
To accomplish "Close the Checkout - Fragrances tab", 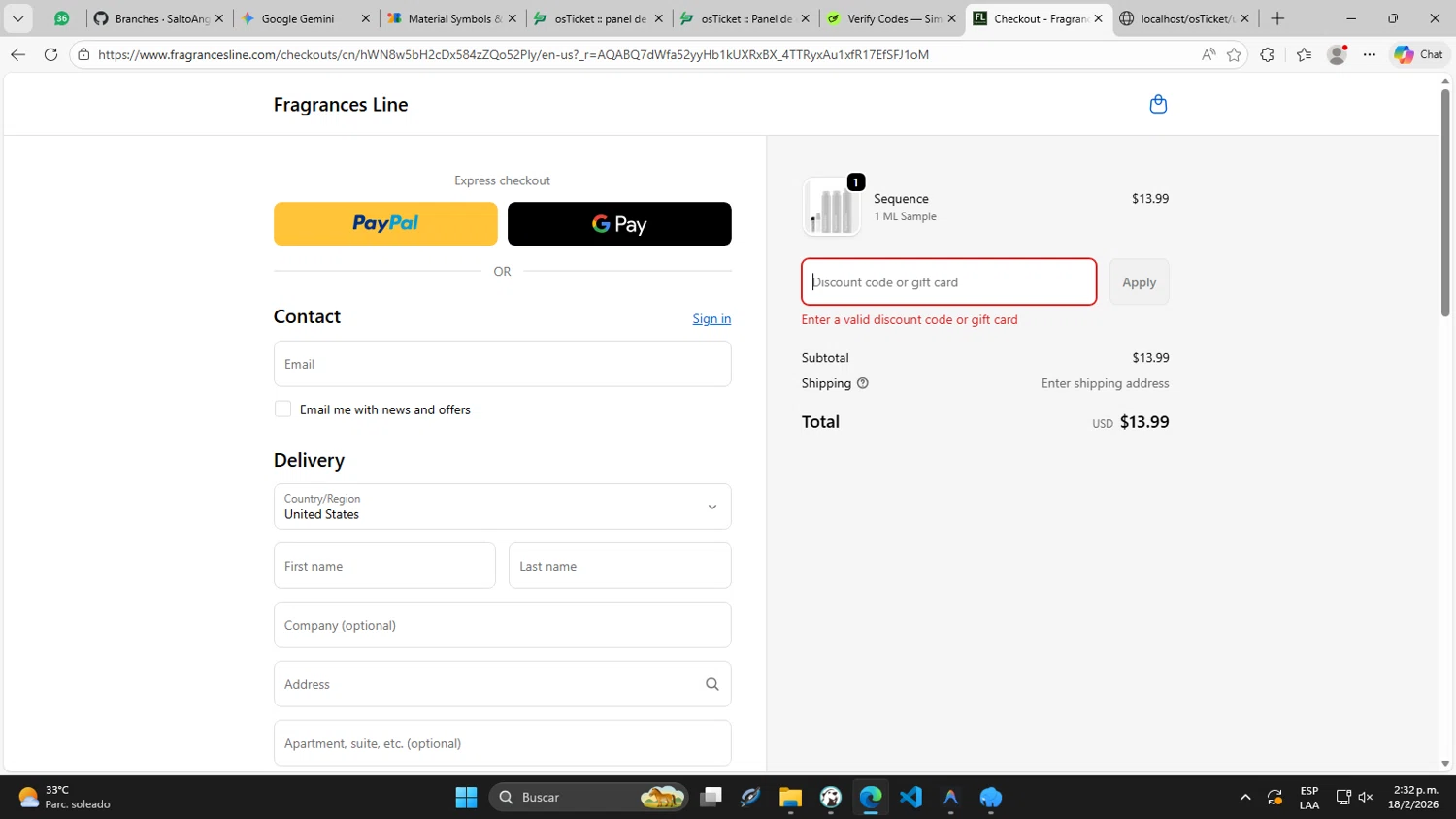I will point(1098,18).
